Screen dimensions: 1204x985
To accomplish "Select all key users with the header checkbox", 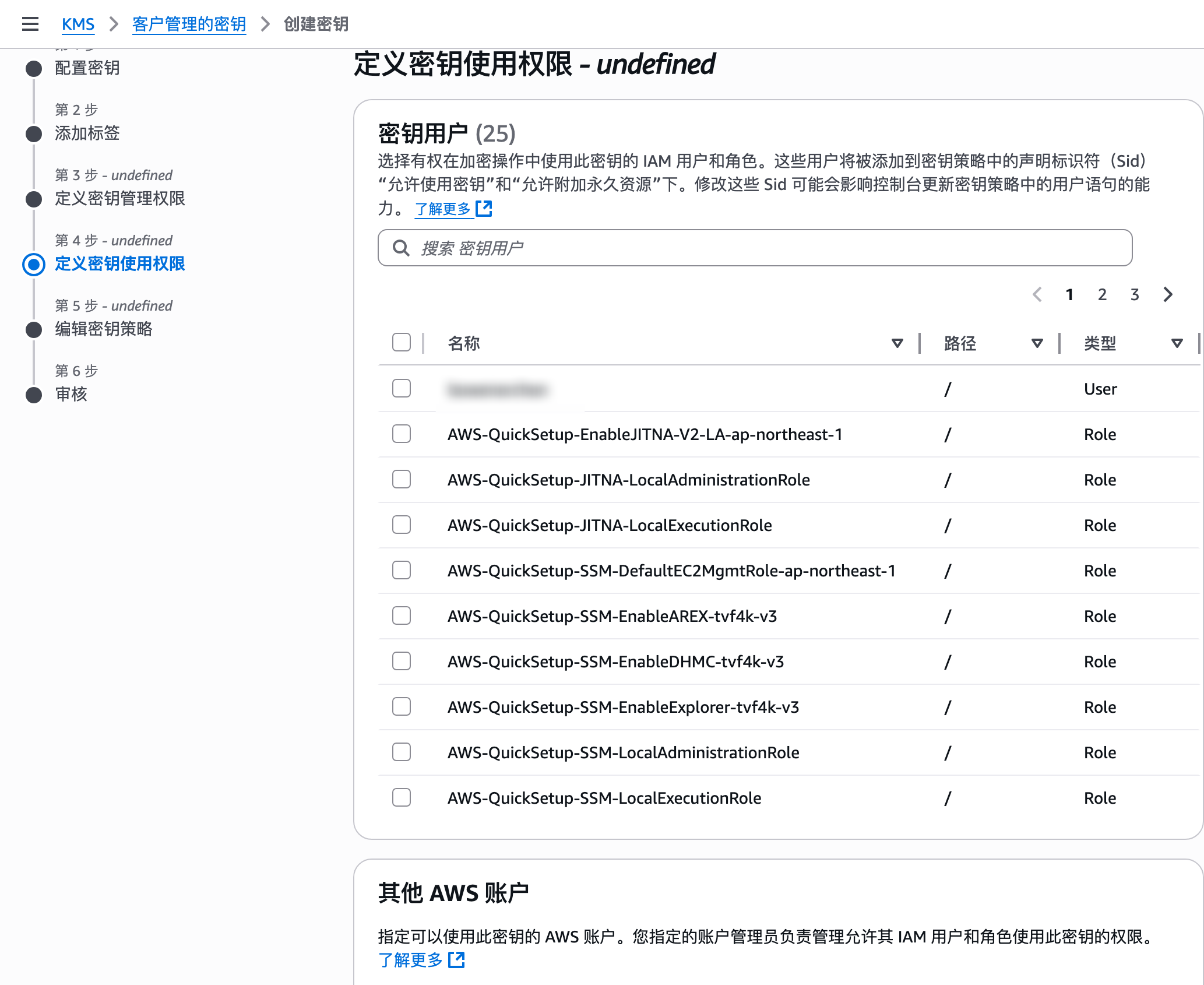I will coord(401,343).
